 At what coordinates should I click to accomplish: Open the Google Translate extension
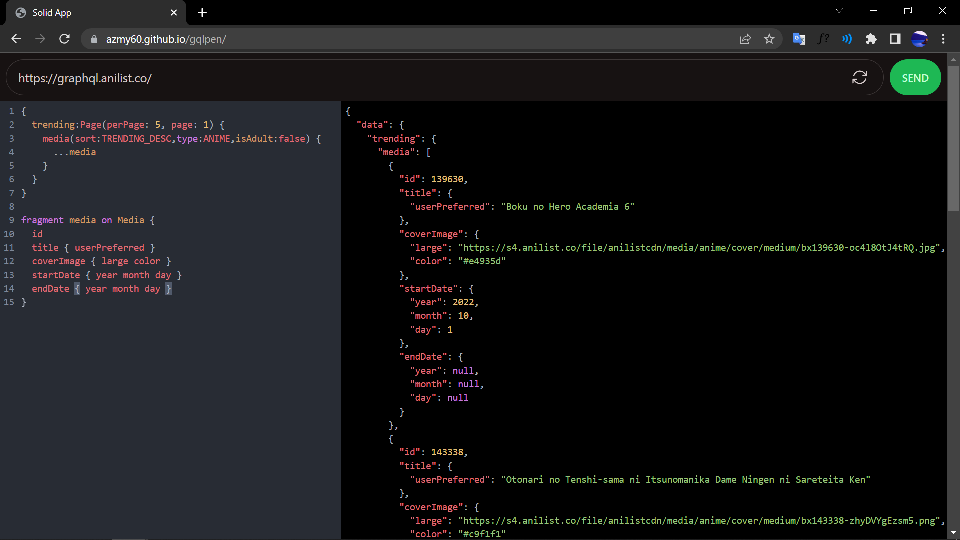(799, 39)
